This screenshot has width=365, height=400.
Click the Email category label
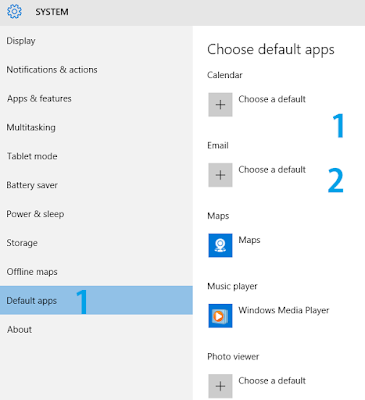218,145
